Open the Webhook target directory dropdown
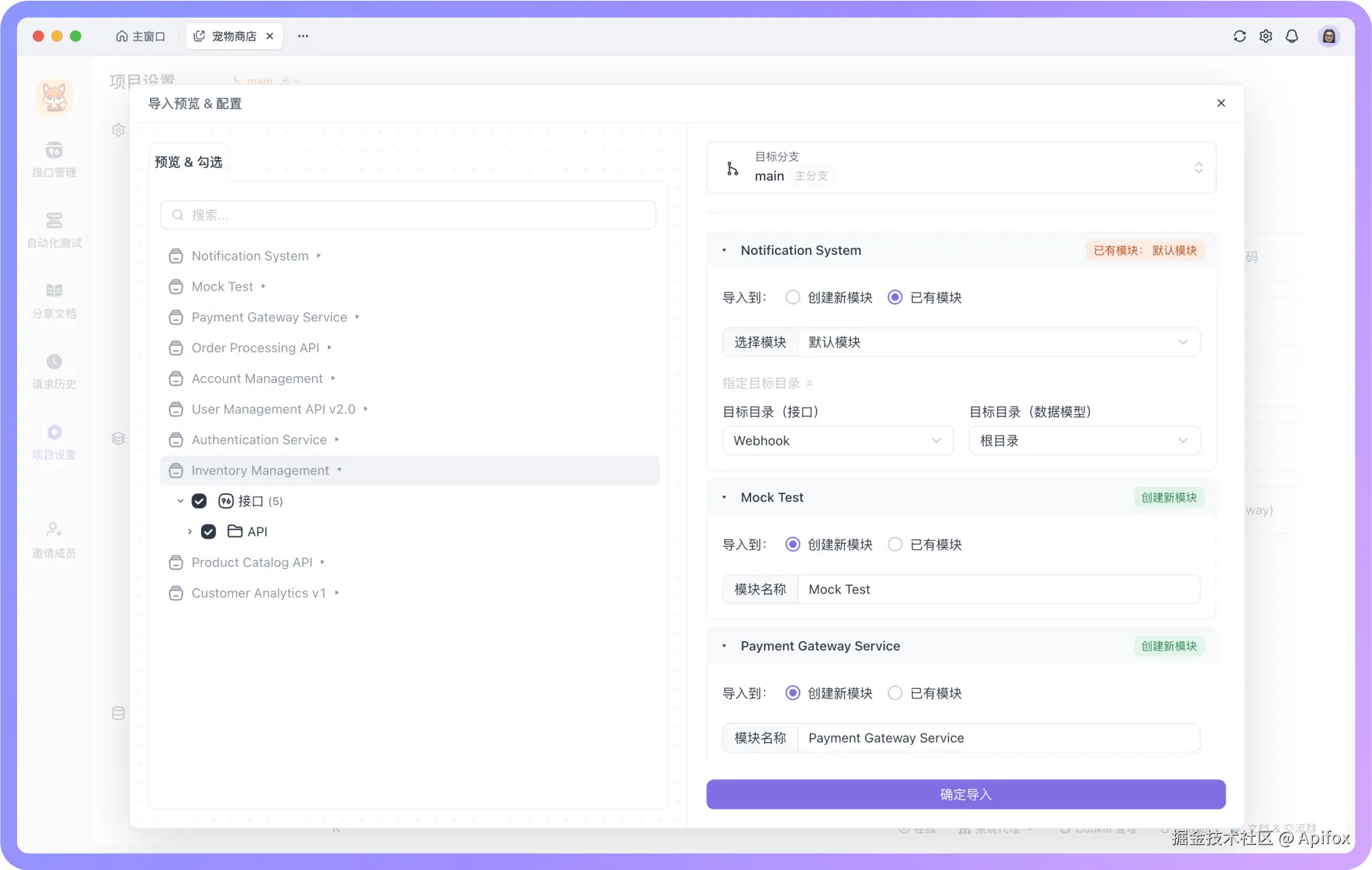Screen dimensions: 1372x870 tap(837, 441)
